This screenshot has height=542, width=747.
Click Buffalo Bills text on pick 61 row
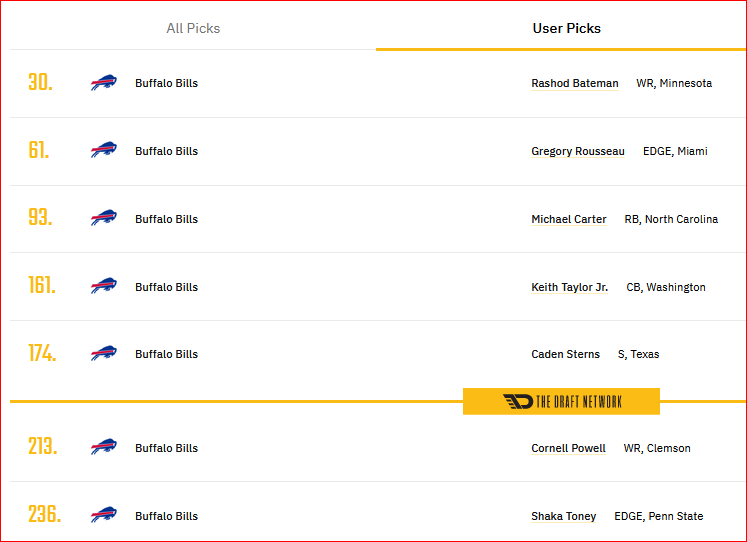[x=166, y=151]
